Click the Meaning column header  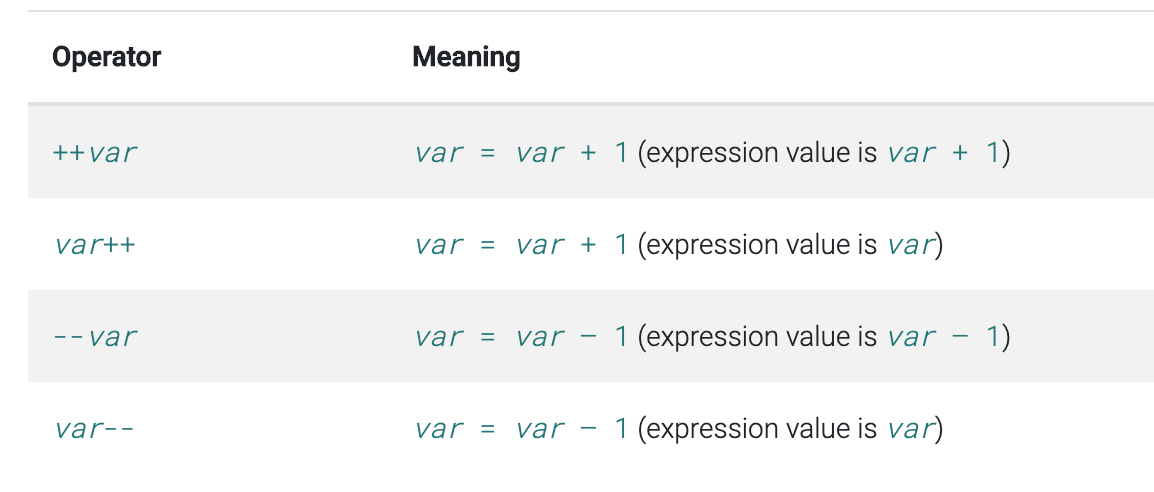tap(466, 57)
